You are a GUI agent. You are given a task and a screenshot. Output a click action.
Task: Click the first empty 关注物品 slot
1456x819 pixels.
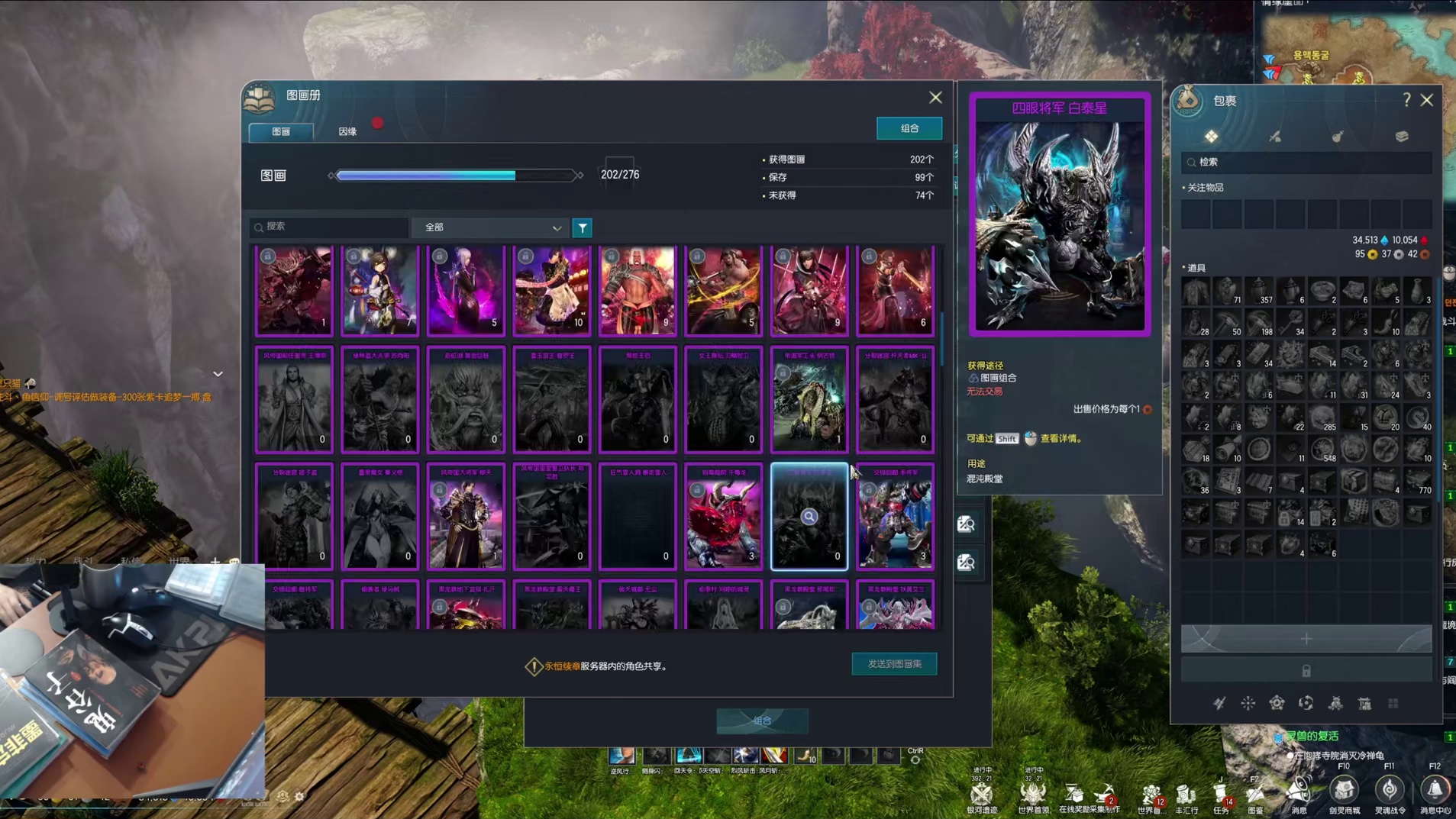coord(1196,213)
